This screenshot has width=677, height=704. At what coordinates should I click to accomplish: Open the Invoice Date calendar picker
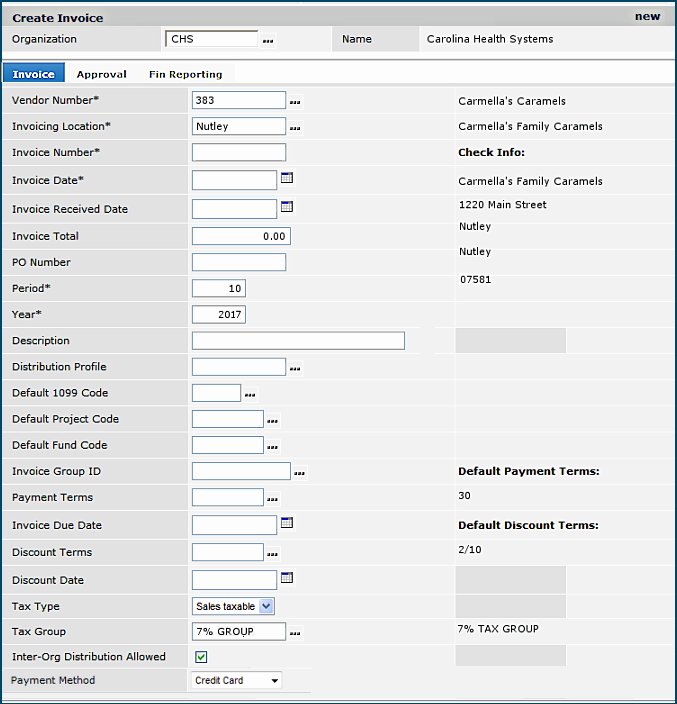tap(287, 179)
